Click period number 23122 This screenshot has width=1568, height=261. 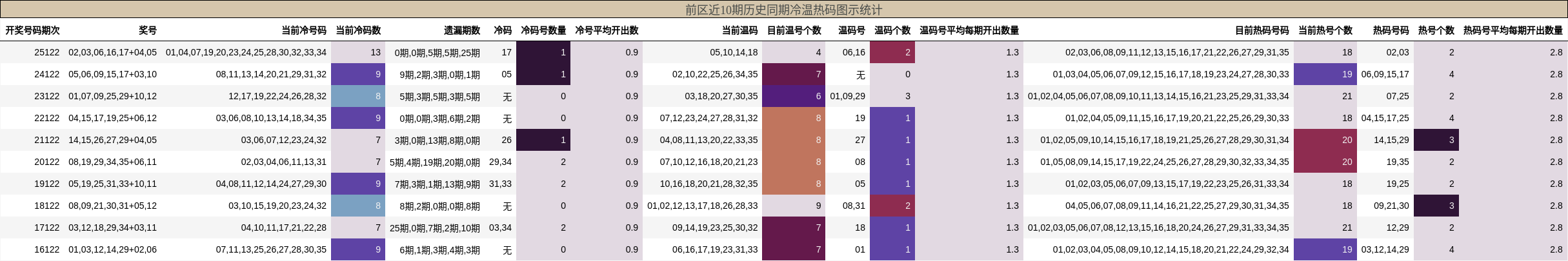pyautogui.click(x=46, y=96)
